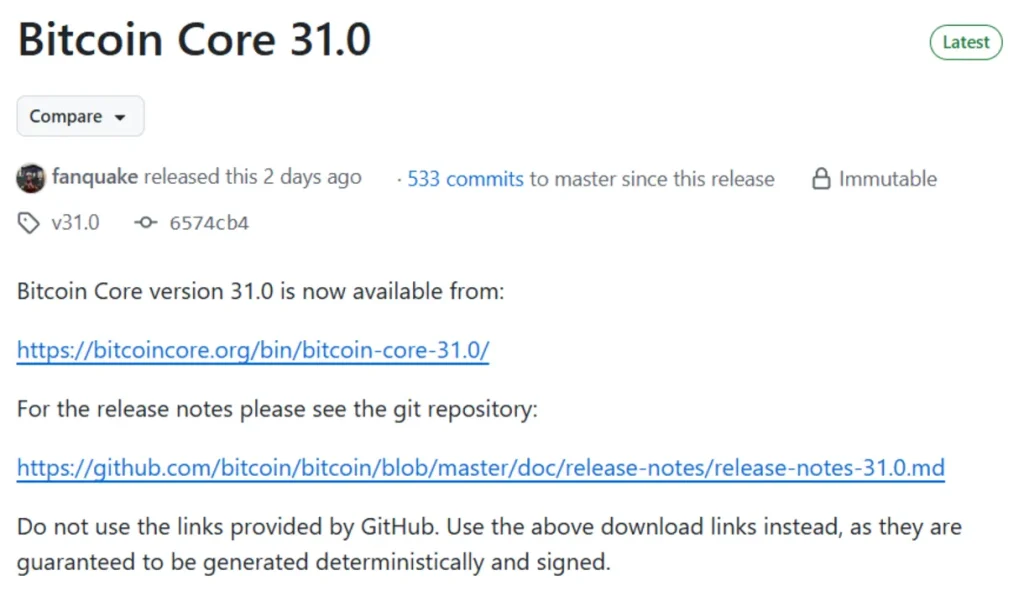
Task: Click the Latest release badge
Action: pos(965,42)
